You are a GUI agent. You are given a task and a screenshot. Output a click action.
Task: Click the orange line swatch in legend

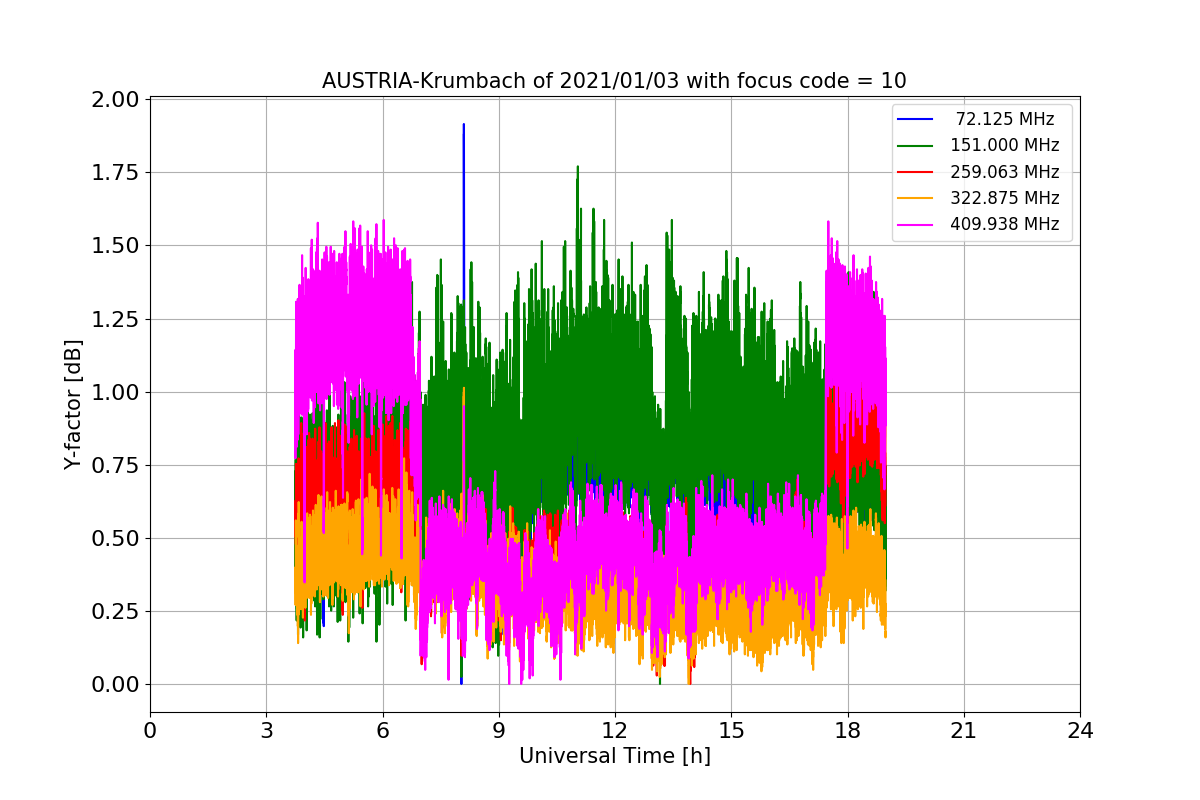[x=916, y=198]
